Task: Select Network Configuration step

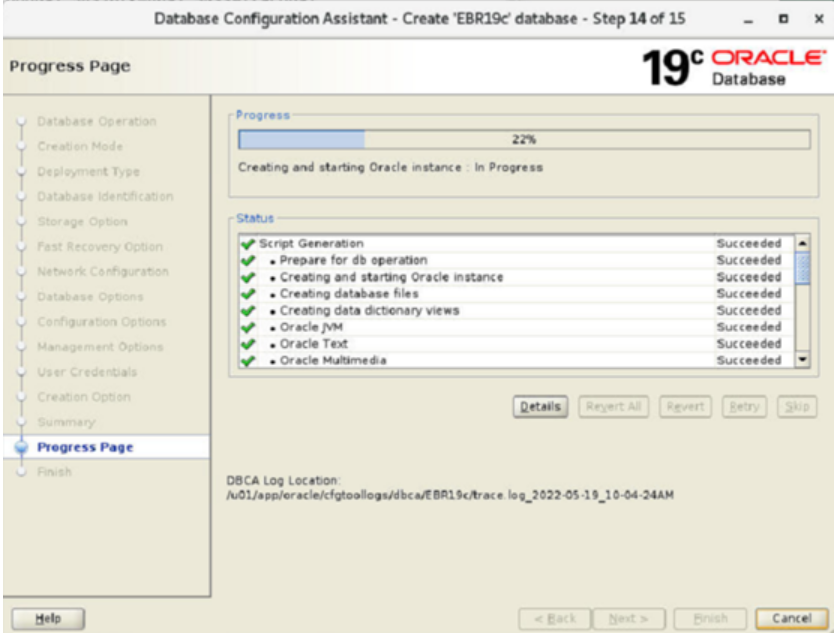Action: 103,272
